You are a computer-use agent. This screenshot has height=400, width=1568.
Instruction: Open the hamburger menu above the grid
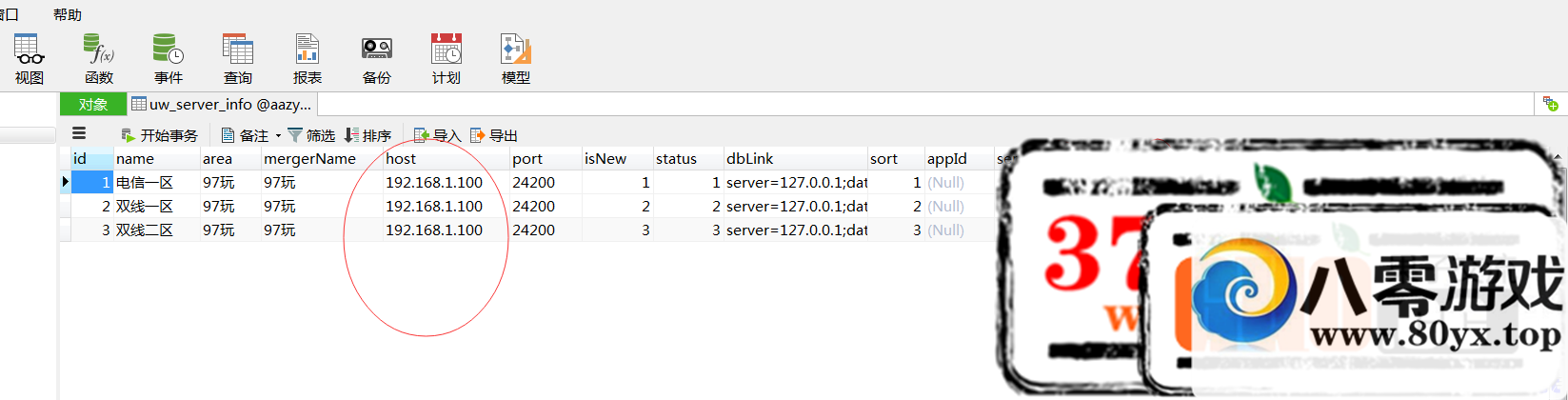point(79,134)
